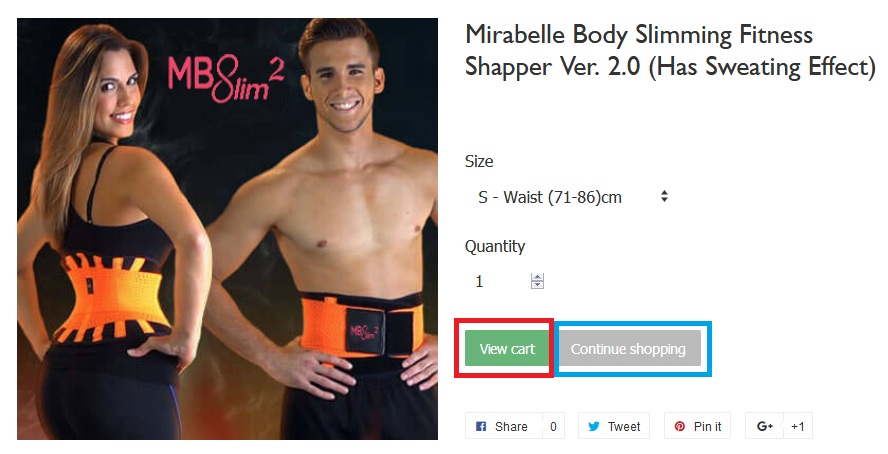
Task: Click the Tweet text label
Action: [x=624, y=427]
